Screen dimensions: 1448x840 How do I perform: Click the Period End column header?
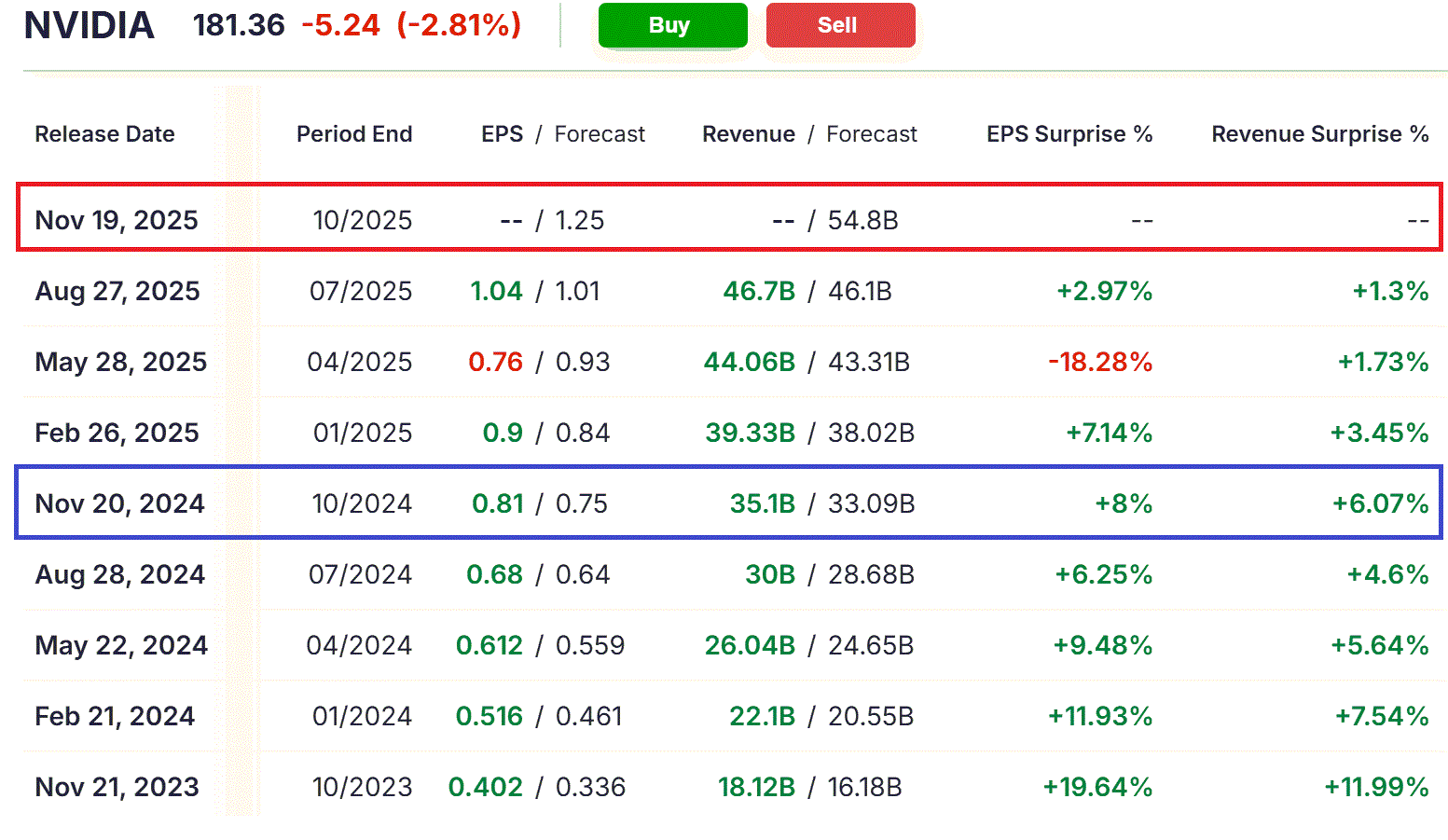(354, 134)
